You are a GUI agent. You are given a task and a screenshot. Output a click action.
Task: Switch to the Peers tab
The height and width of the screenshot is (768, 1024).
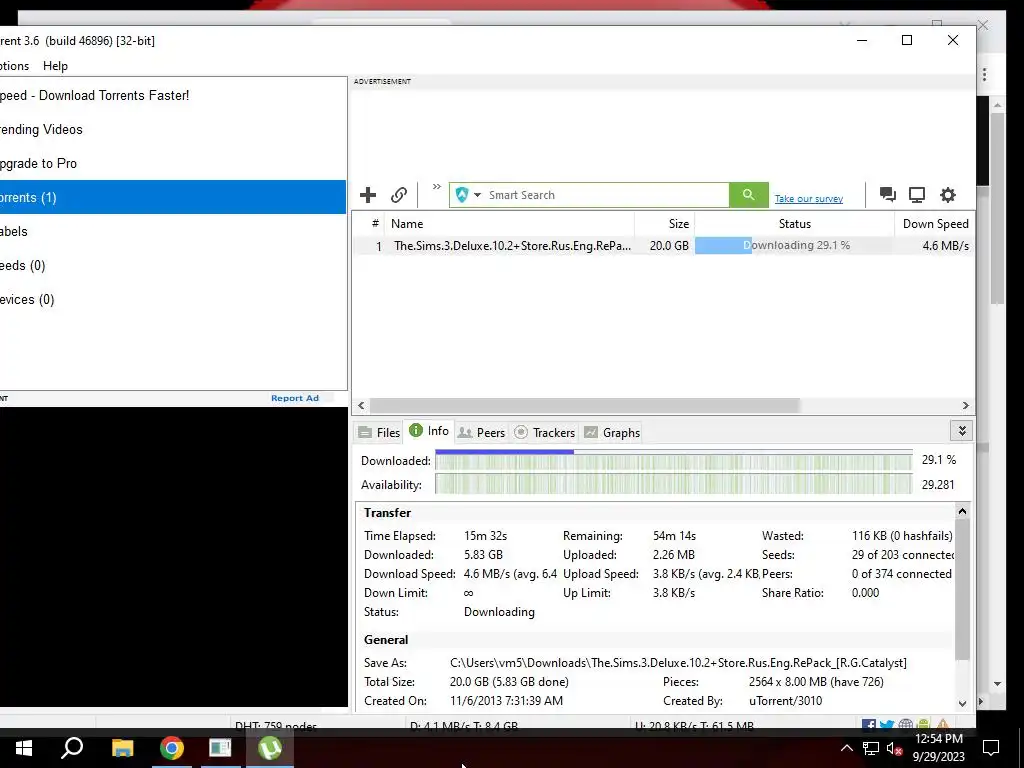[481, 432]
